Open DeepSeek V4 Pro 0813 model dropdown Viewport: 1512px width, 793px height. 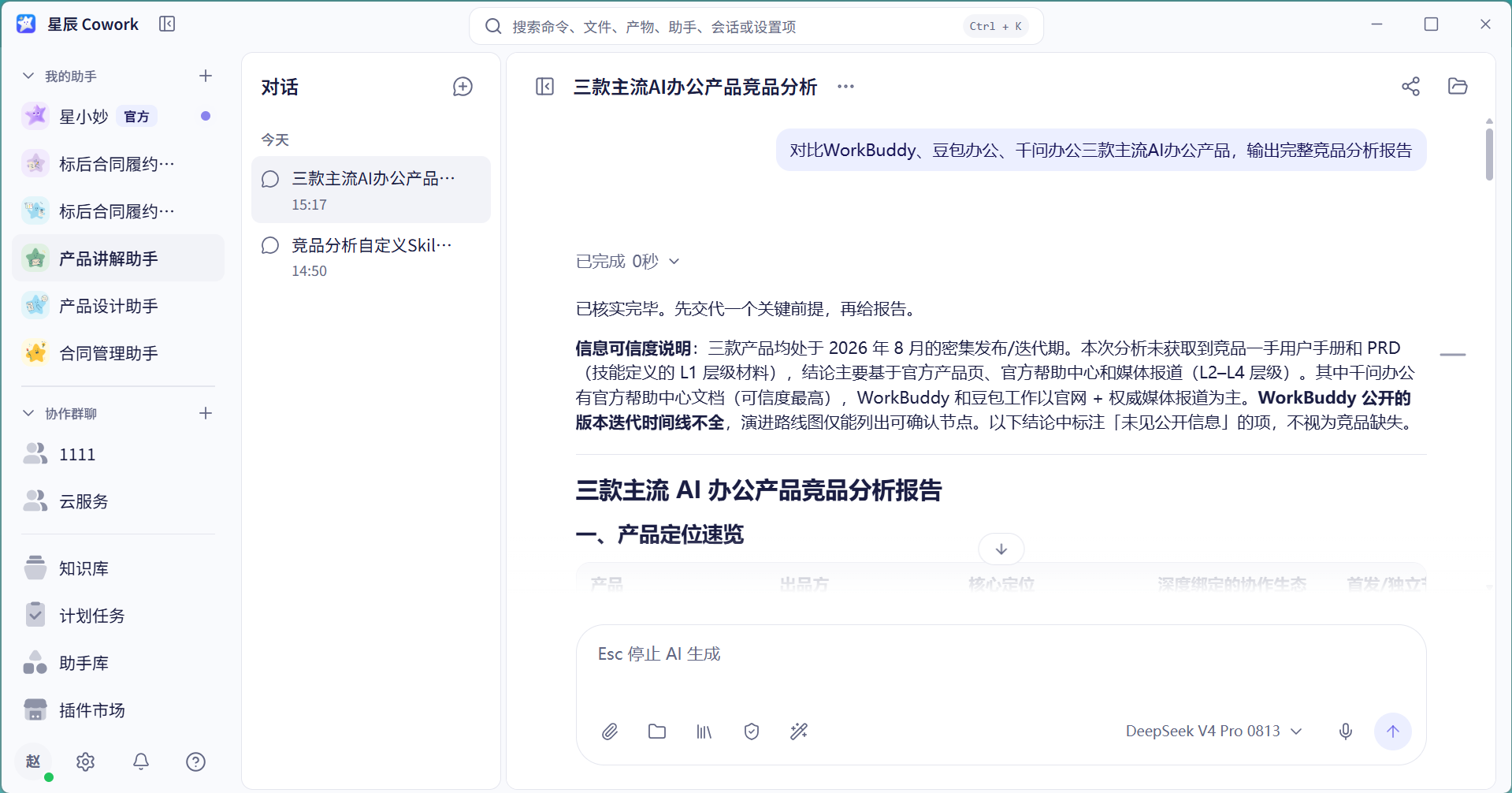tap(1213, 732)
